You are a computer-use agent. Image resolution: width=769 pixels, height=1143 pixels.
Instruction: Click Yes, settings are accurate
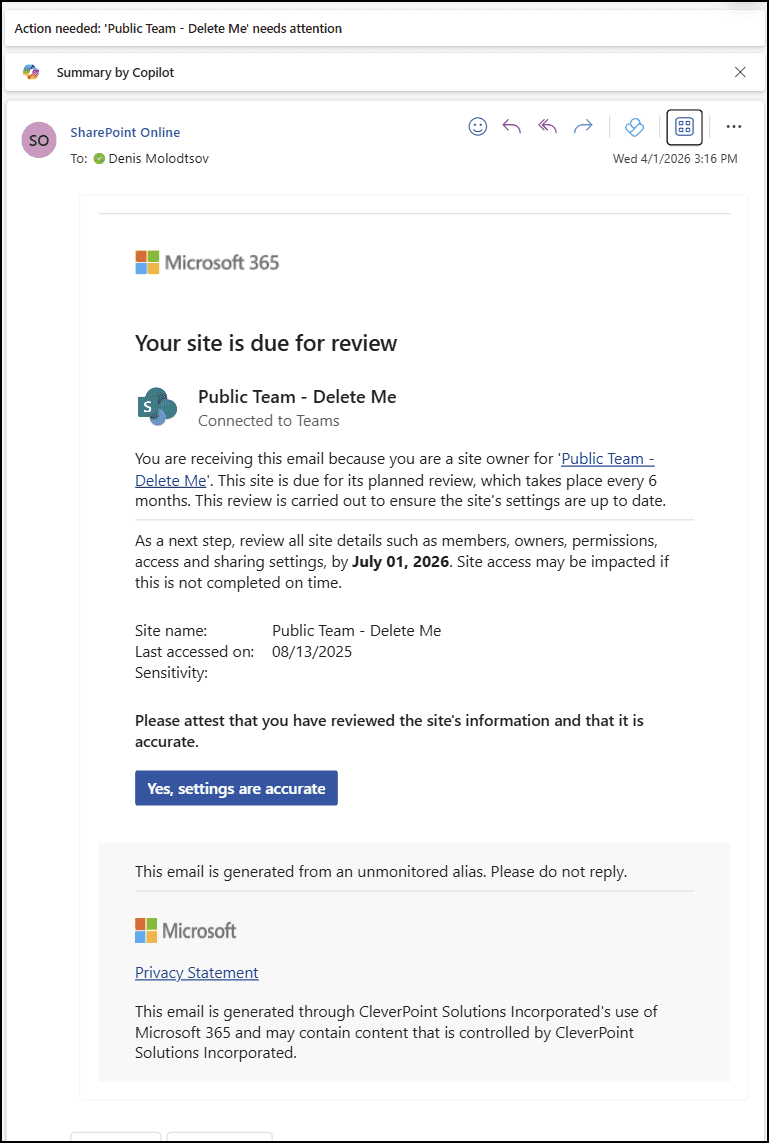tap(235, 788)
